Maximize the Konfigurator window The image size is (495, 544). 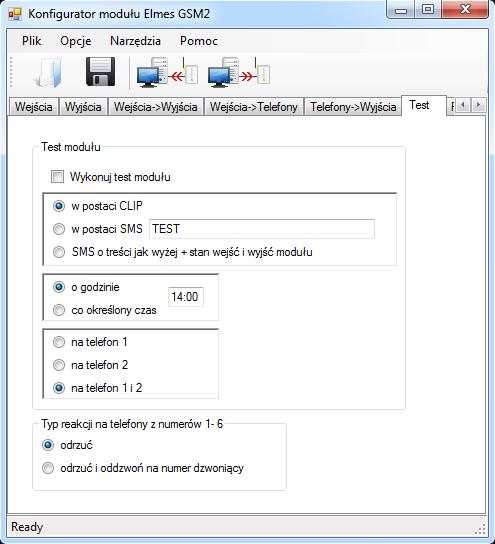pyautogui.click(x=428, y=10)
